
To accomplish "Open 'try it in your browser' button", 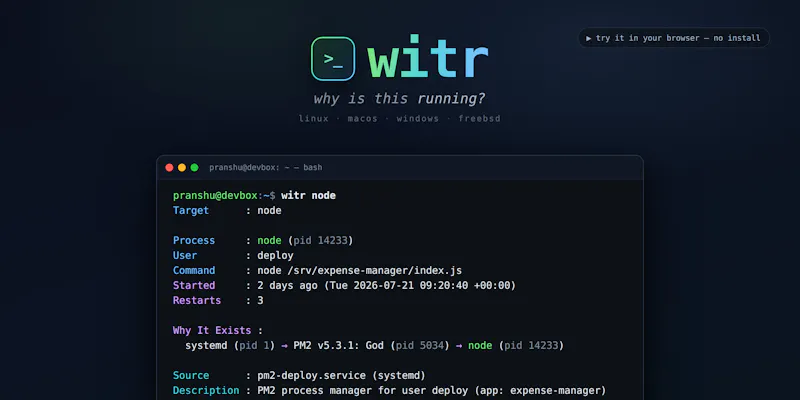I will click(673, 38).
